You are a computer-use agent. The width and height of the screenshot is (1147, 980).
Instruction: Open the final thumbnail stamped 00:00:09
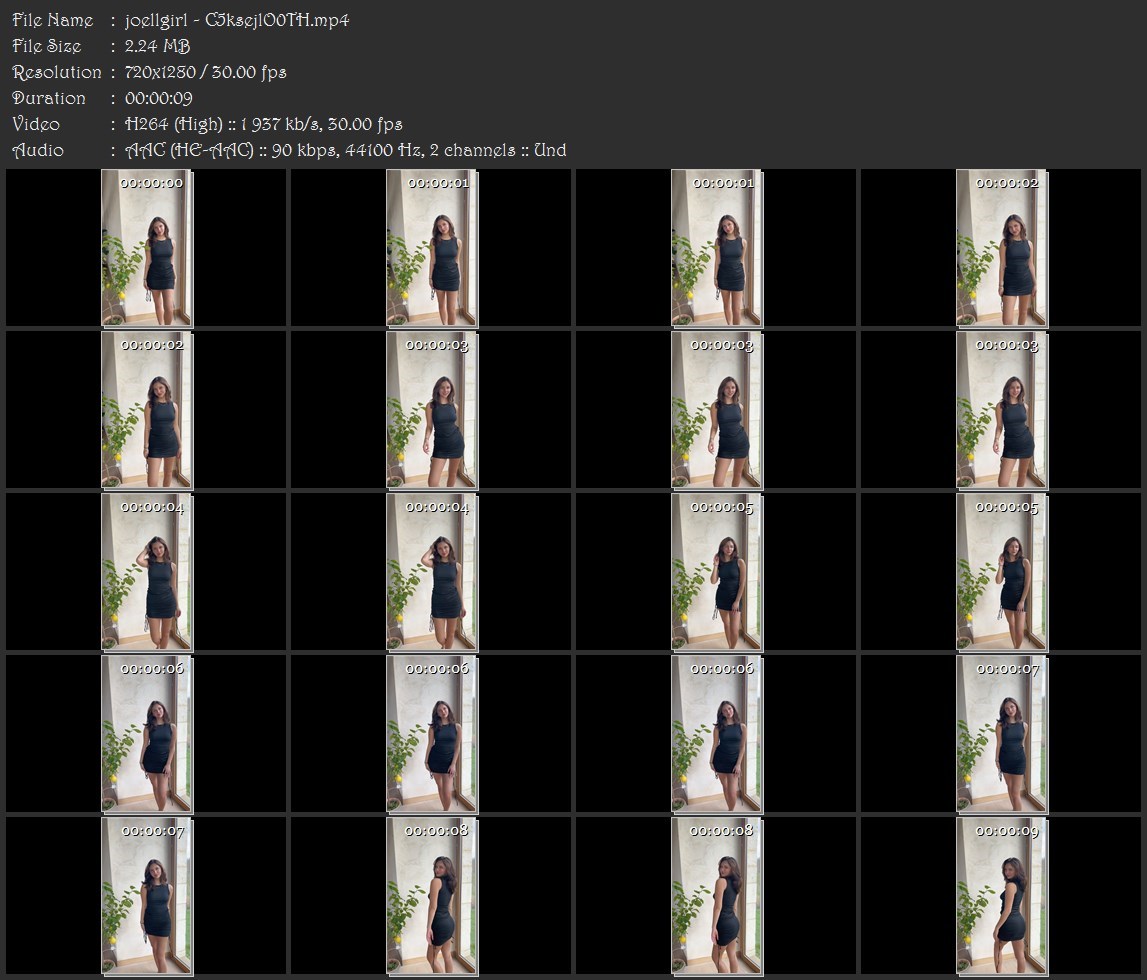click(x=1002, y=896)
